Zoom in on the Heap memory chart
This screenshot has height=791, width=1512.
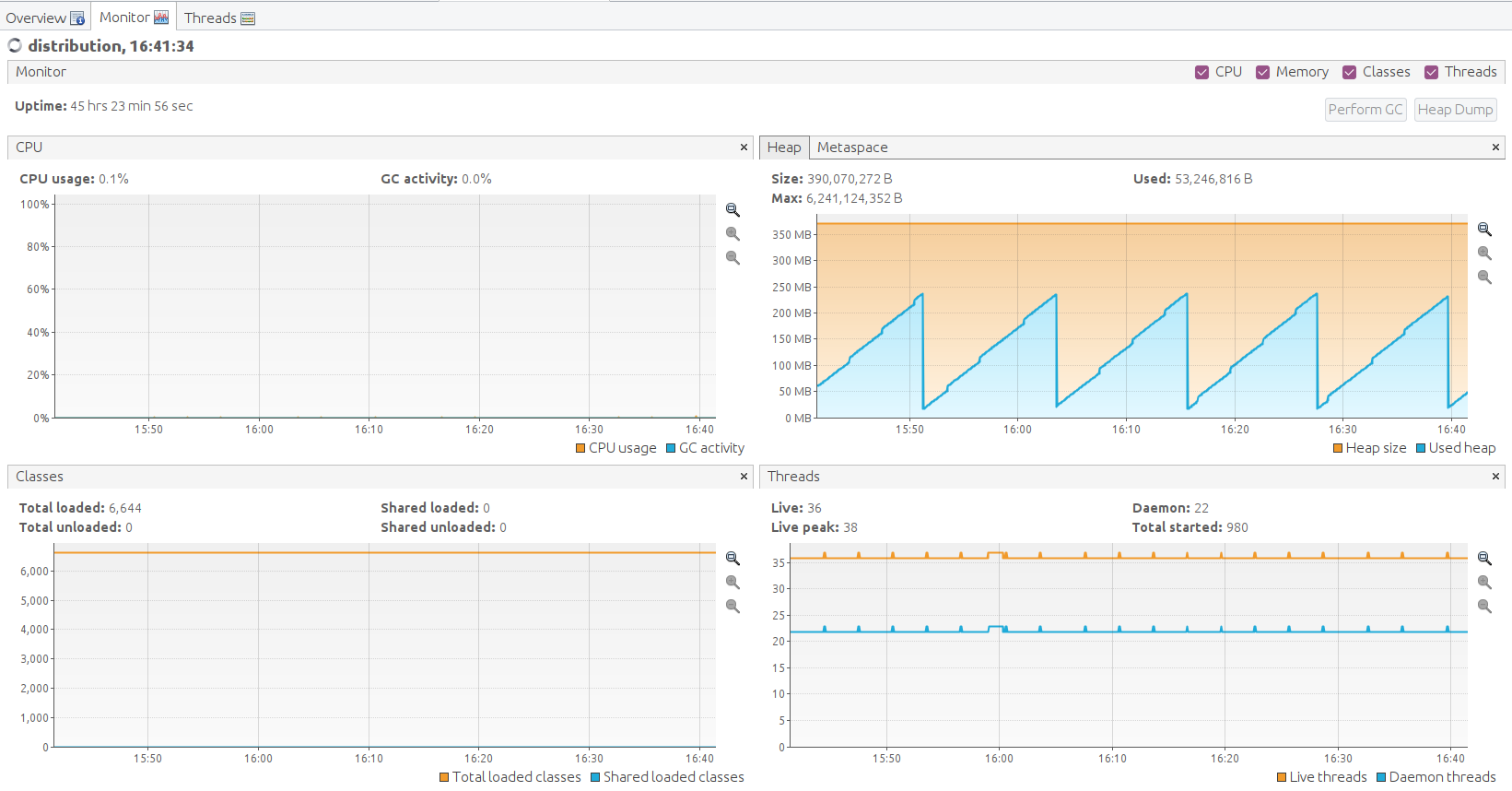click(1484, 254)
